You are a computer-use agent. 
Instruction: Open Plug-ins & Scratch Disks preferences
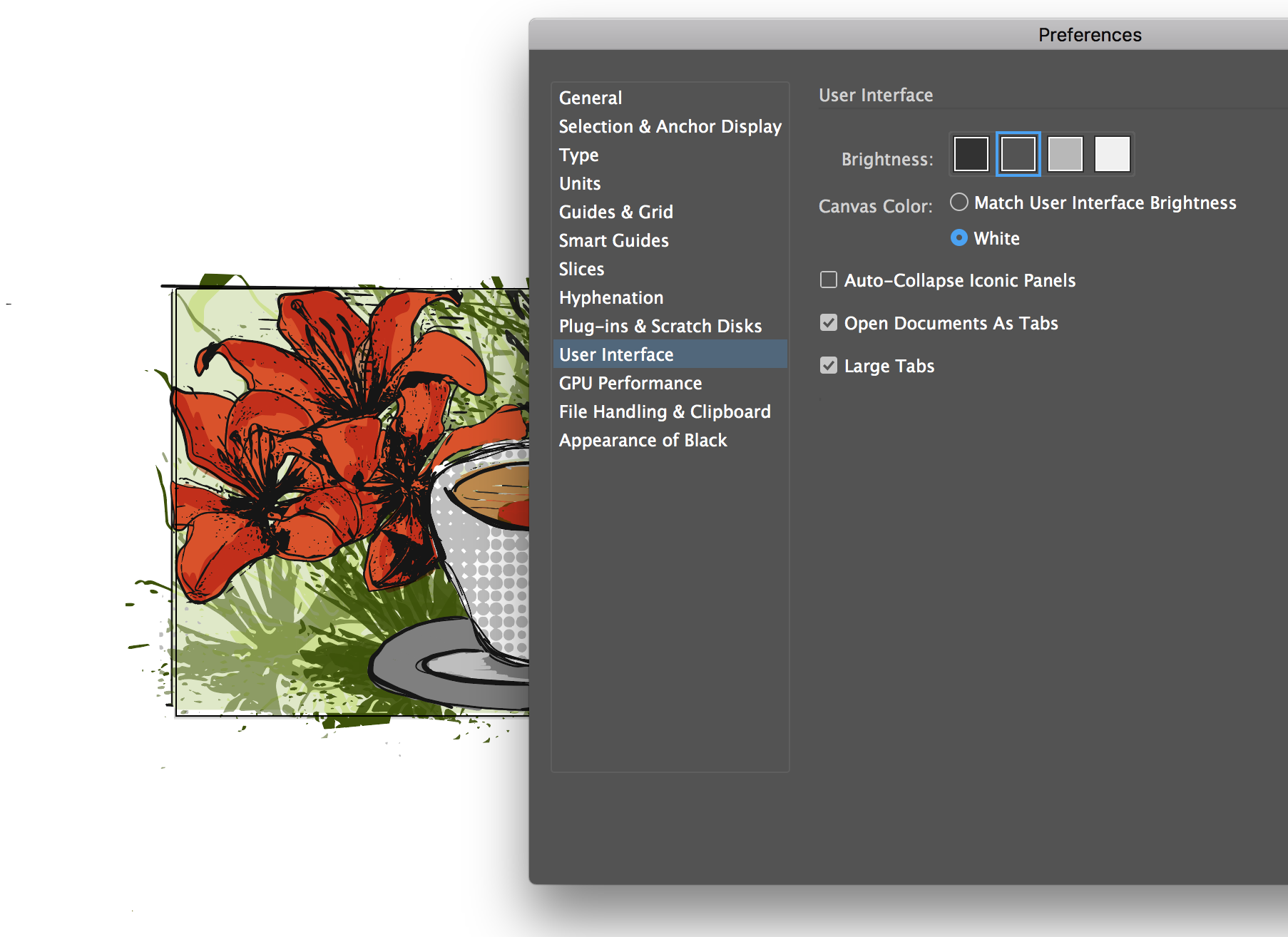pos(660,326)
